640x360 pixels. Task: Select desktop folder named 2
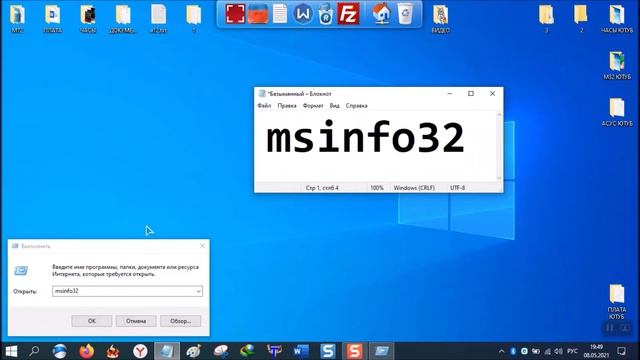pos(581,19)
